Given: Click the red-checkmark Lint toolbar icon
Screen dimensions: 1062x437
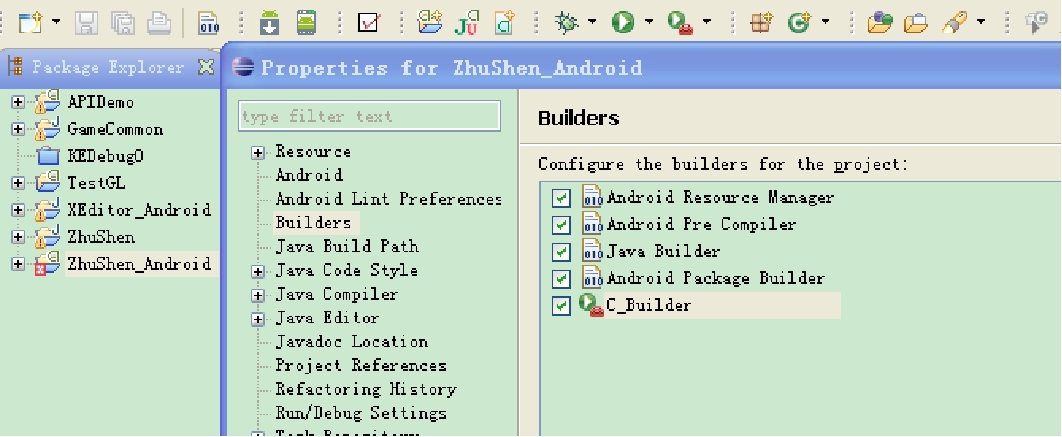Looking at the screenshot, I should 368,24.
